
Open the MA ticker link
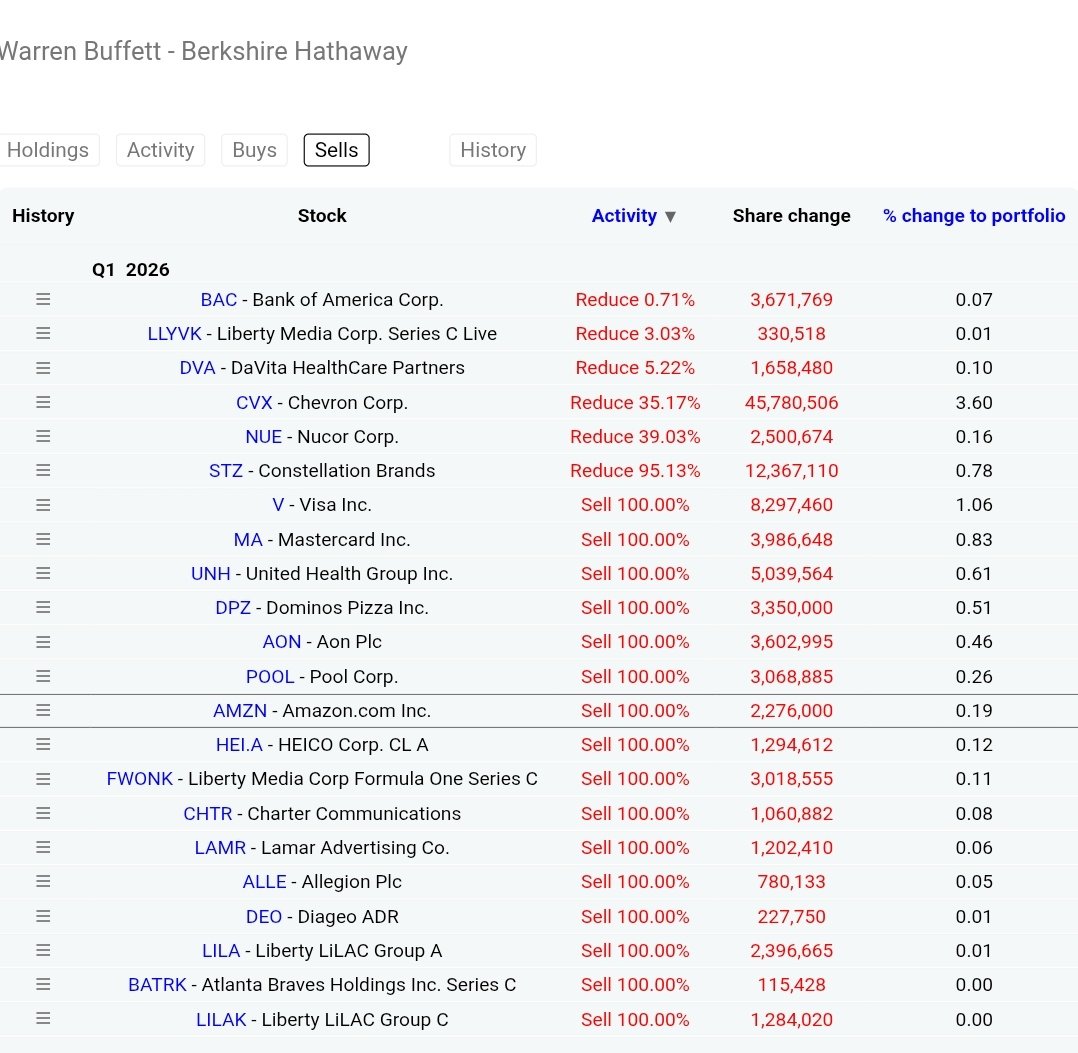248,540
